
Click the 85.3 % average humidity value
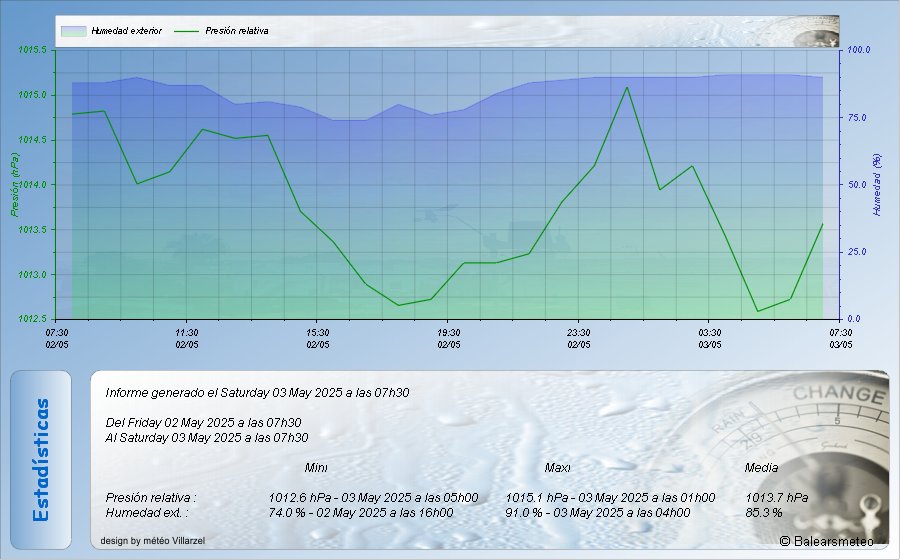(x=763, y=512)
